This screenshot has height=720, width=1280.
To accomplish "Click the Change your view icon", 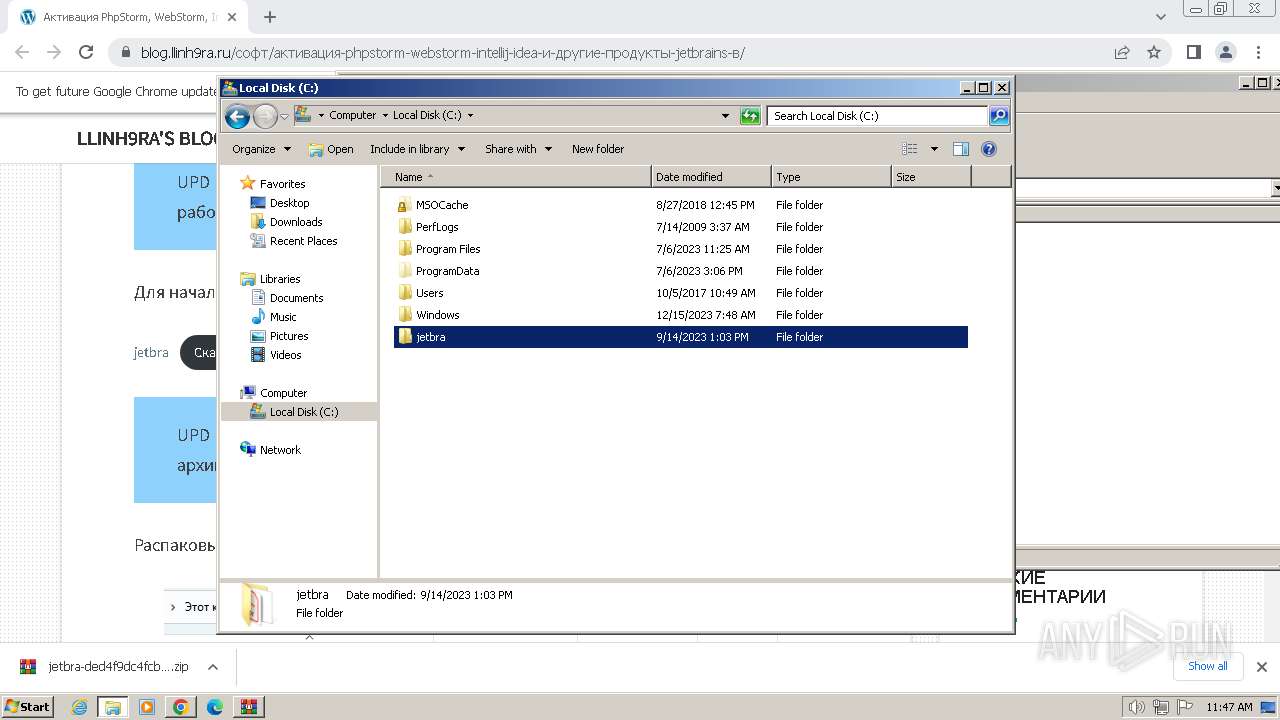I will (909, 149).
